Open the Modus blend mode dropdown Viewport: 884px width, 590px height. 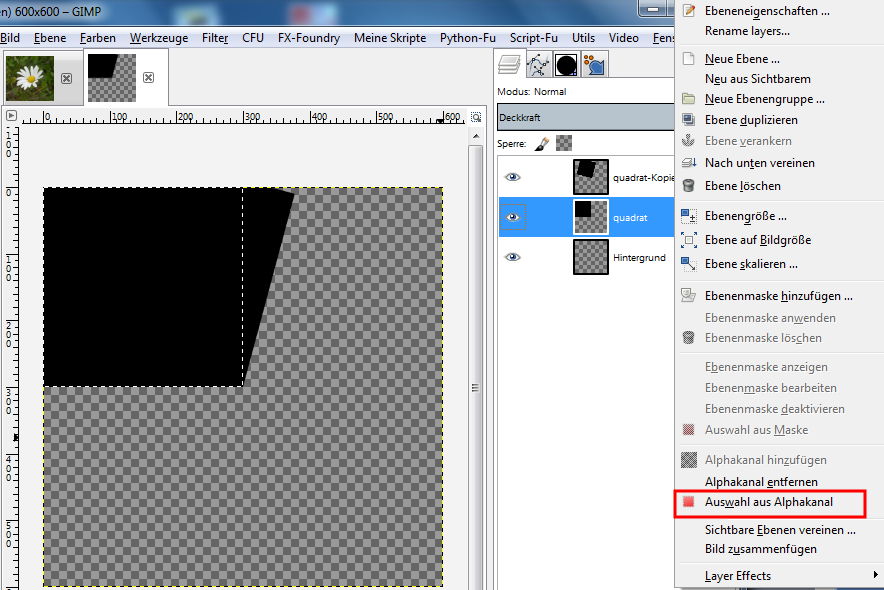(585, 92)
